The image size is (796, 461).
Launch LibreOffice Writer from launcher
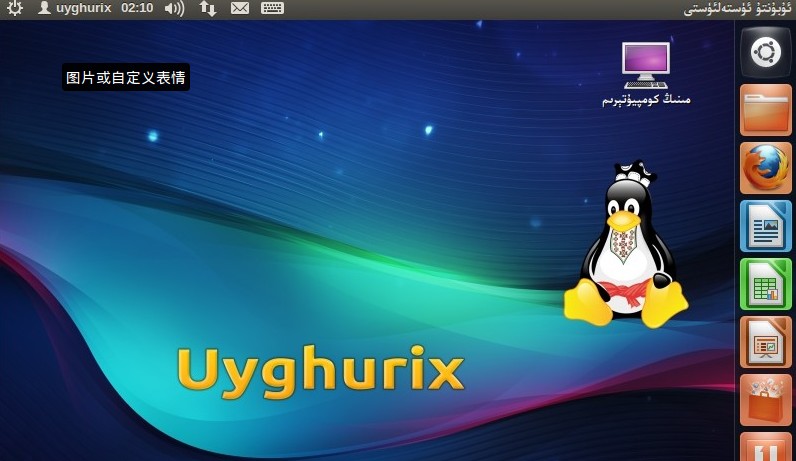click(766, 226)
